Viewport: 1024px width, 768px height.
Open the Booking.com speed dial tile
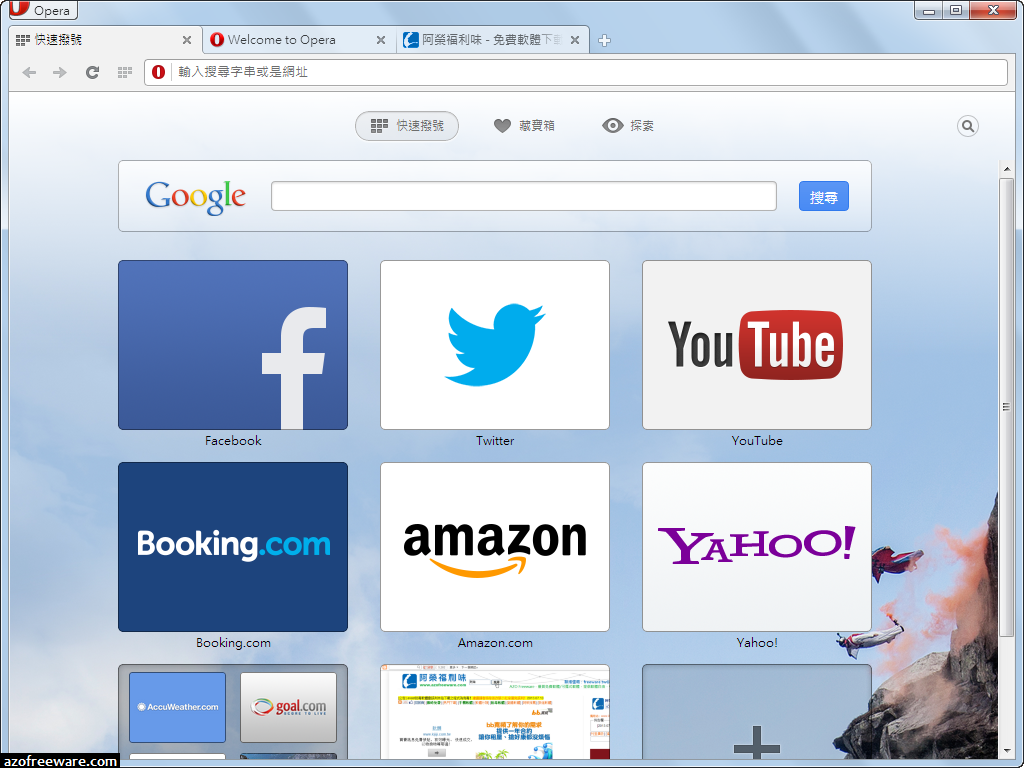[x=233, y=547]
